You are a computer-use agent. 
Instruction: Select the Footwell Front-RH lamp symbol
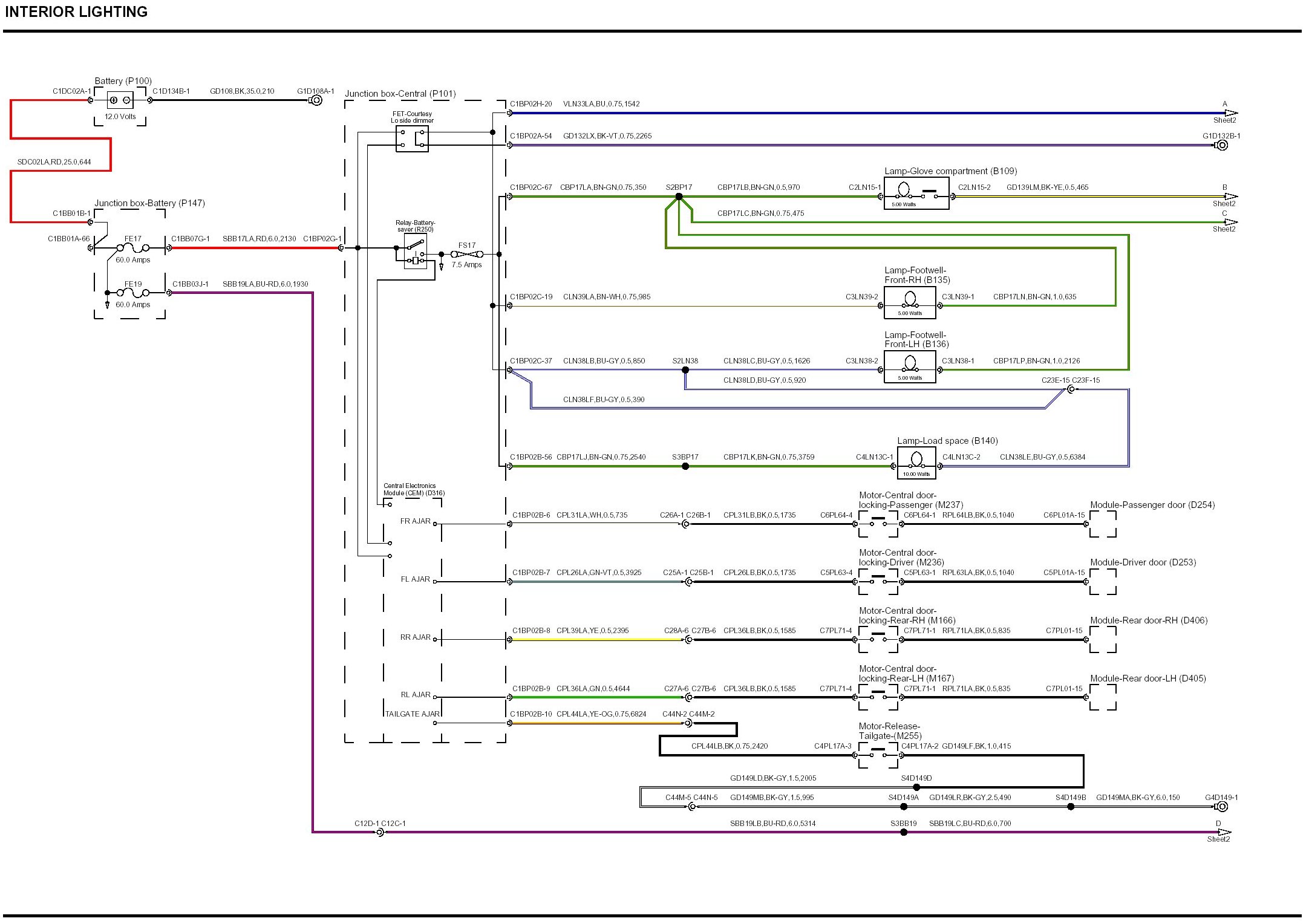click(909, 302)
